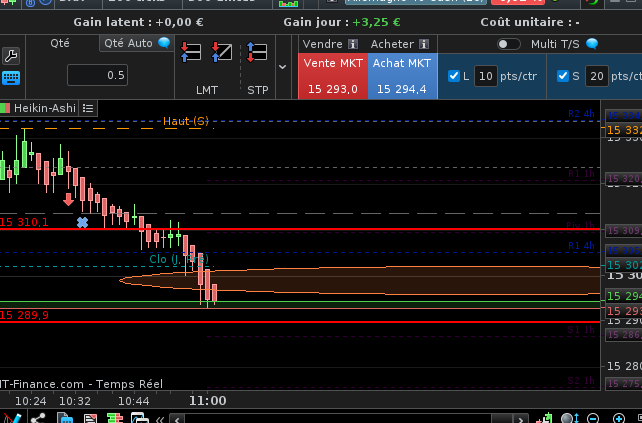Click the teal 15 302 price tag
Image resolution: width=642 pixels, height=423 pixels.
tap(624, 265)
